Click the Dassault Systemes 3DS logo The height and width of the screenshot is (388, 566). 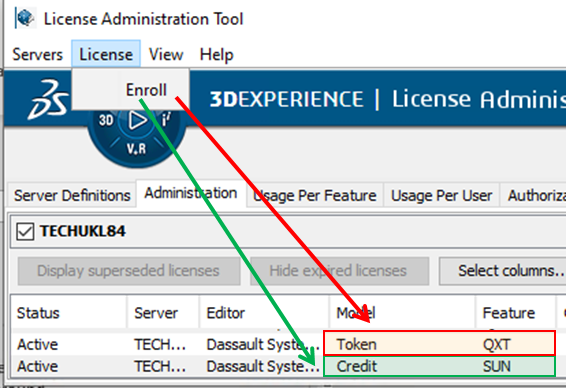(x=48, y=100)
